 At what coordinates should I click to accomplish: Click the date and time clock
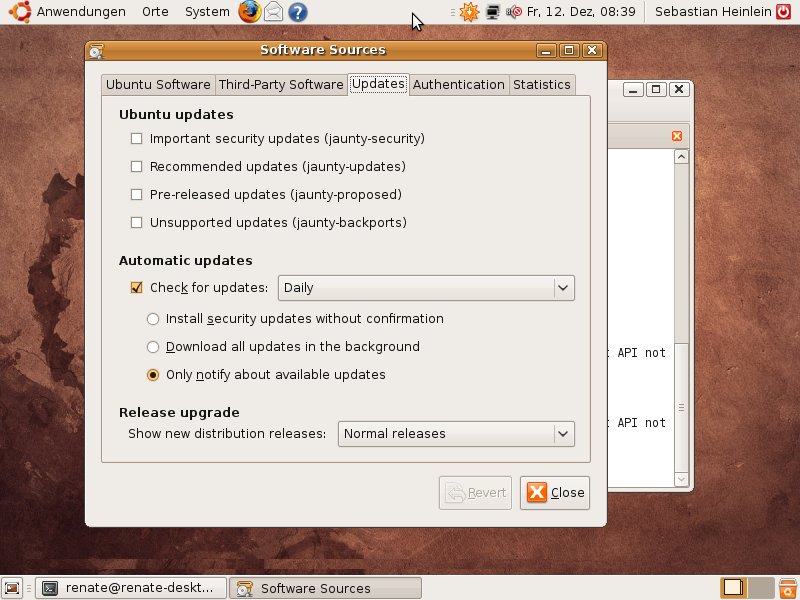581,12
